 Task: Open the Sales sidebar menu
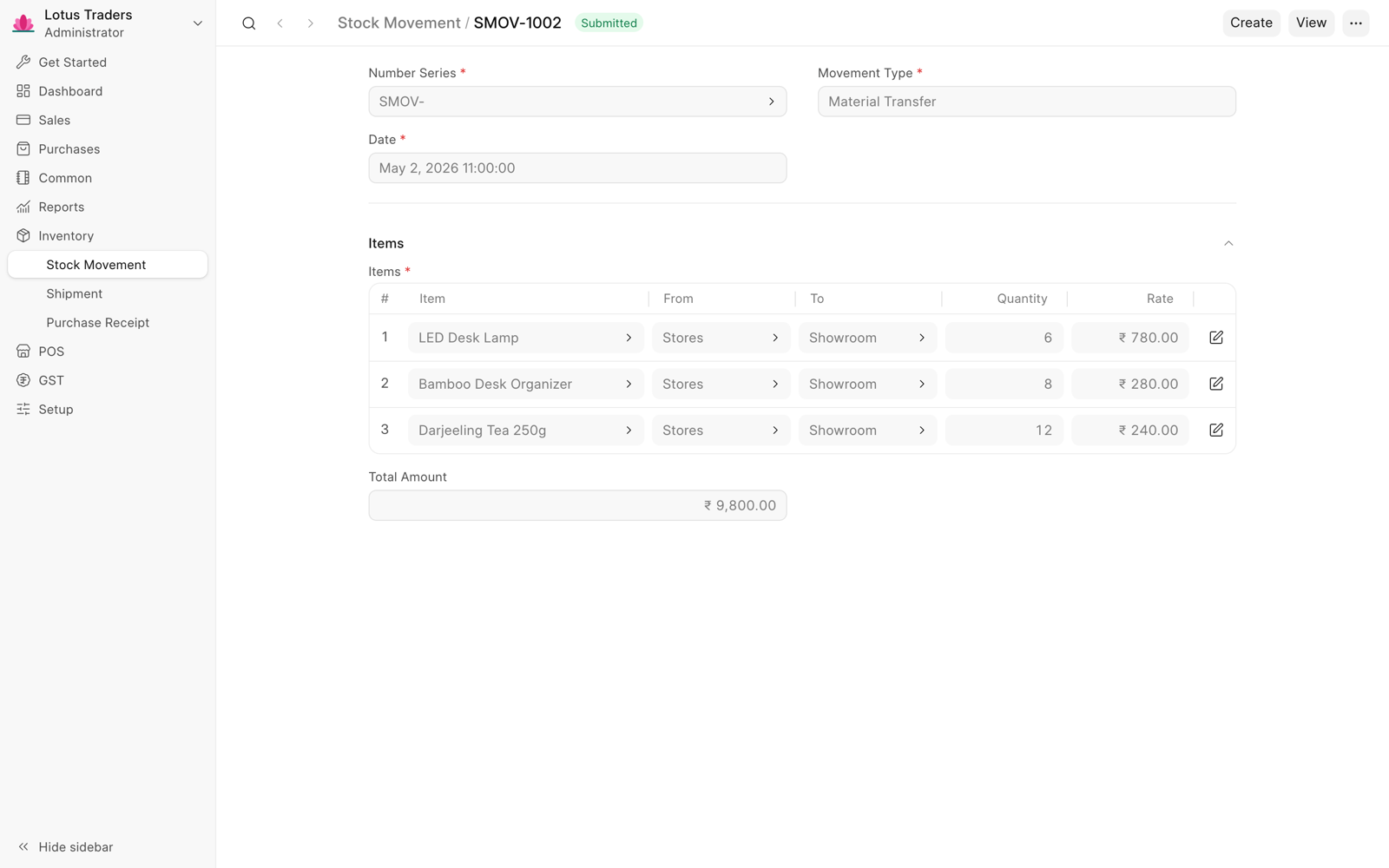coord(108,120)
